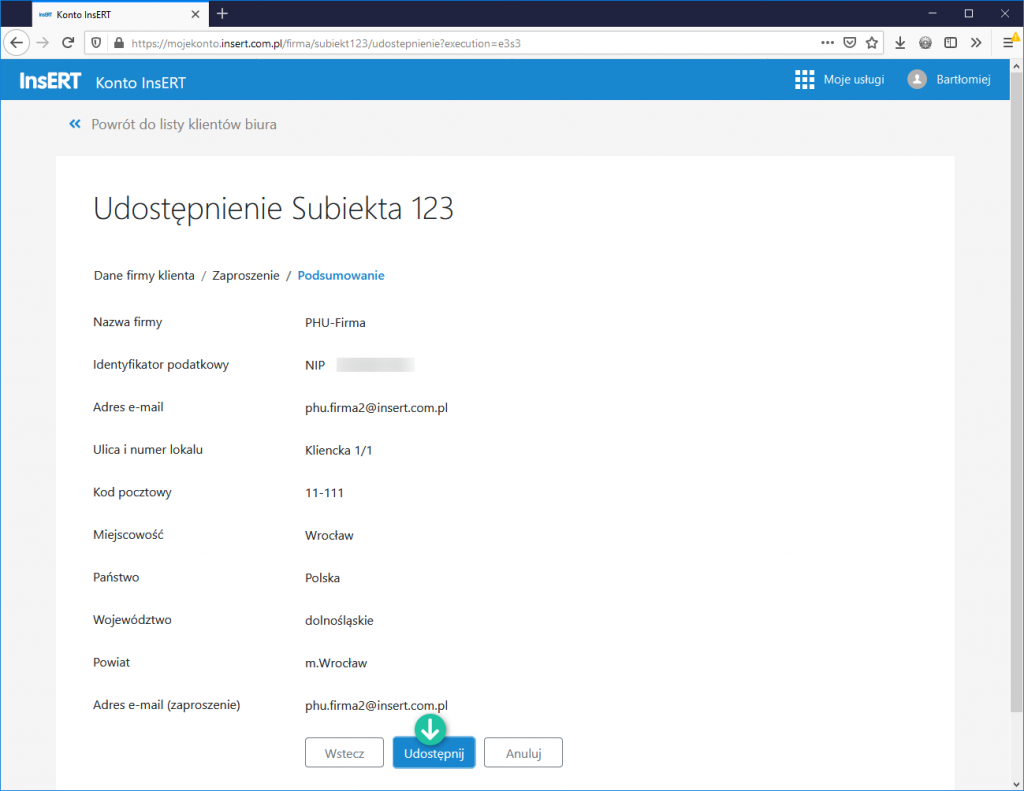
Task: Click the Miejscowość value Wrocław
Action: (x=329, y=536)
